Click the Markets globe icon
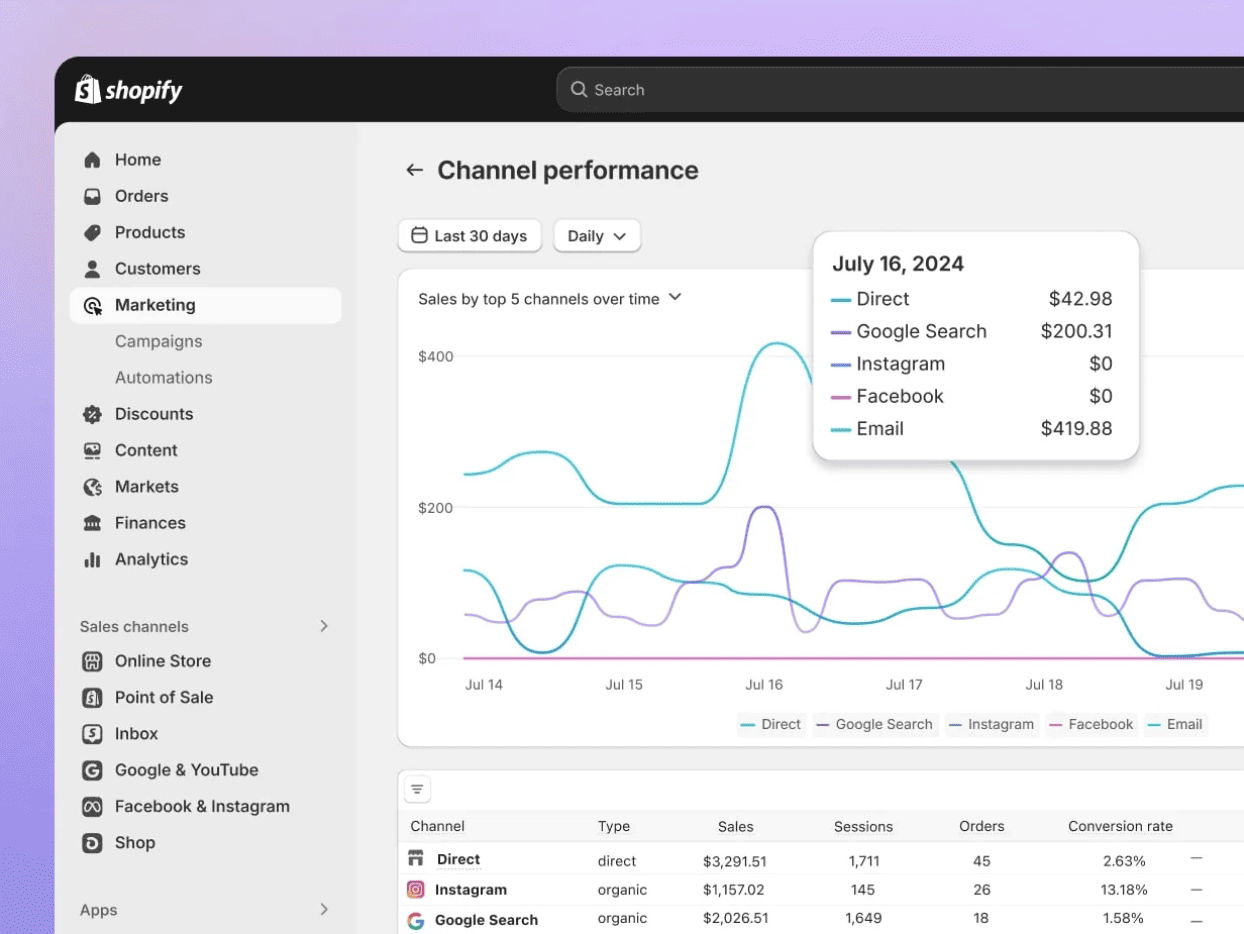 tap(93, 487)
